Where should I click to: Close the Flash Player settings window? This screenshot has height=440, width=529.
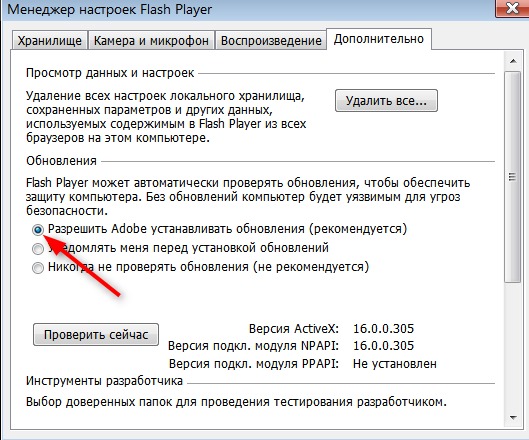tap(512, 8)
